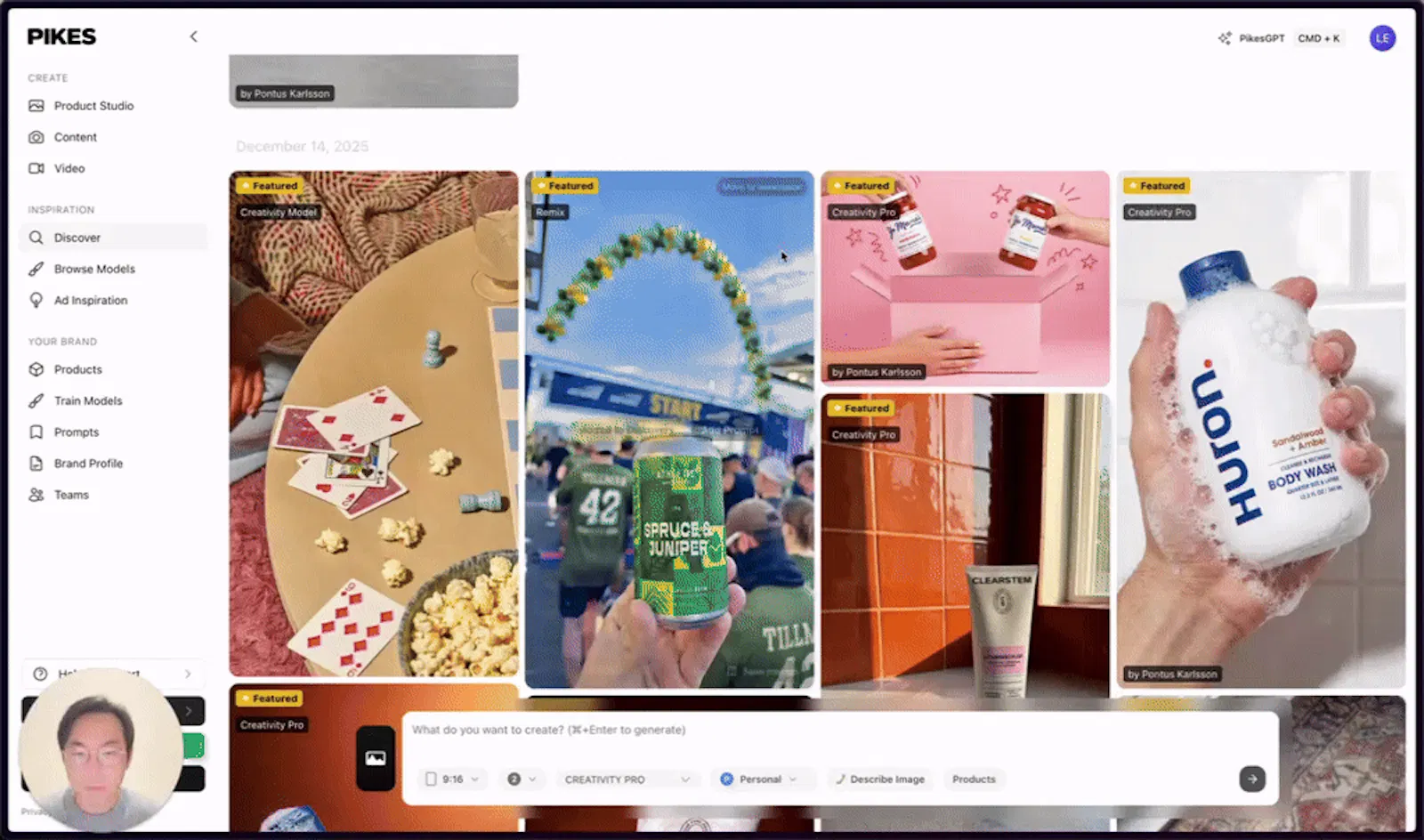Click the Browse Models brush icon

(x=36, y=269)
